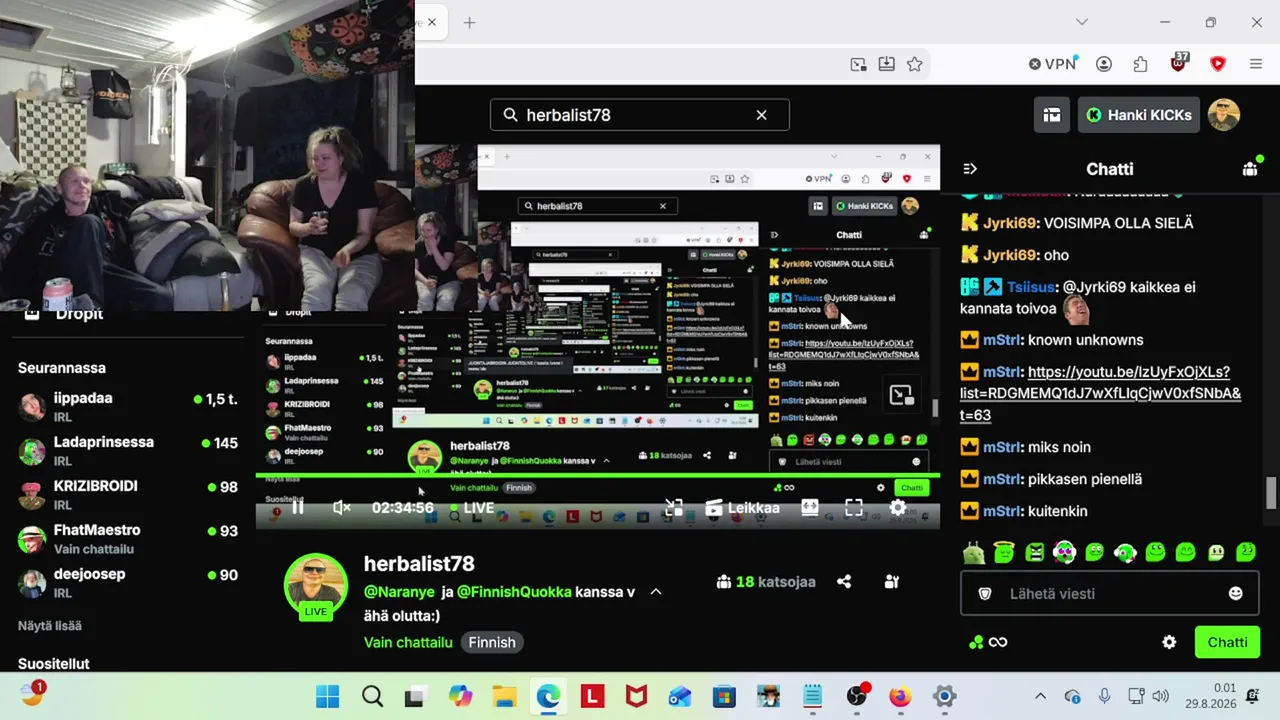The height and width of the screenshot is (720, 1280).
Task: Open the browser tab list chevron
Action: (1081, 22)
